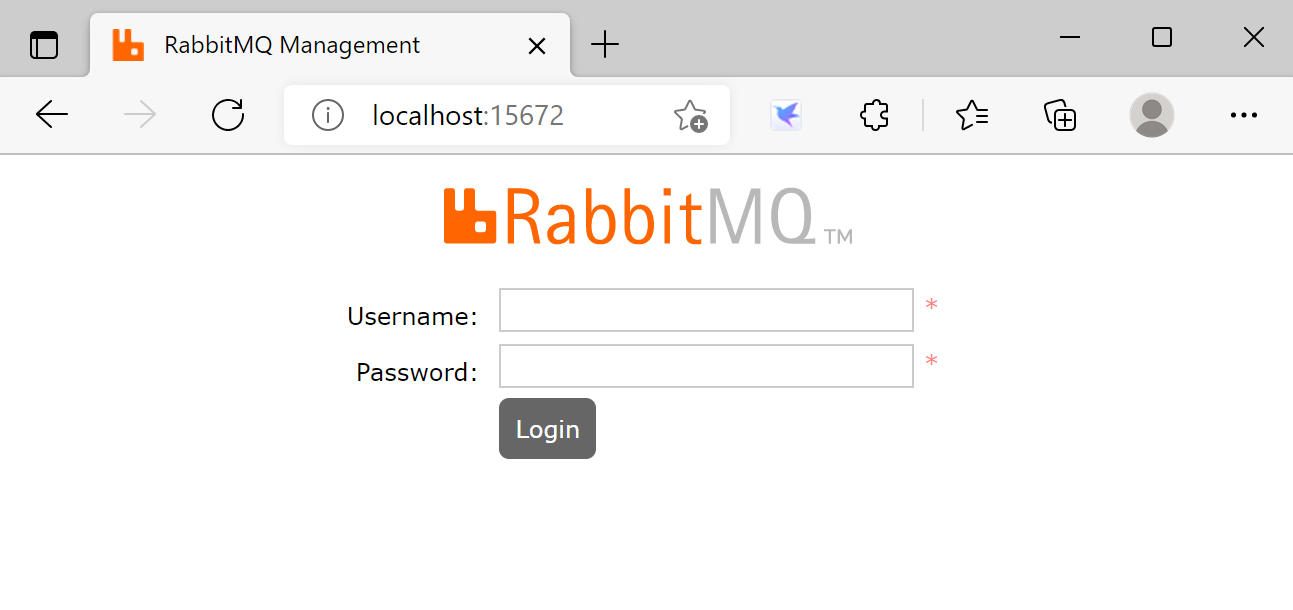The image size is (1293, 610).
Task: Toggle vertical tabs with the top-left icon
Action: click(x=44, y=44)
